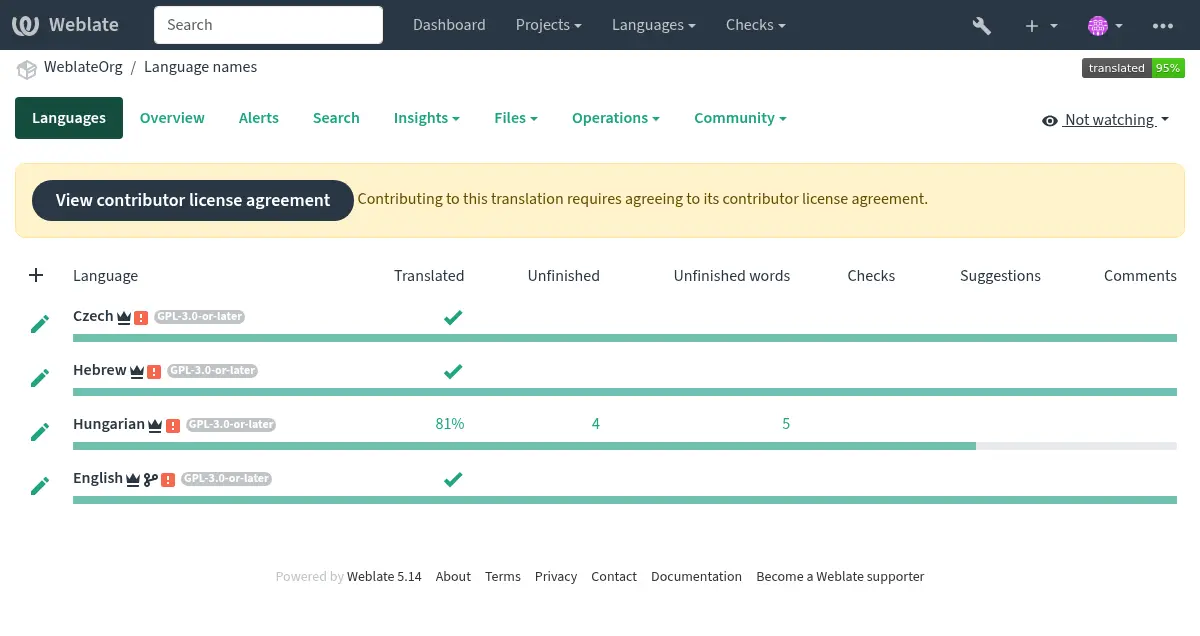Click Hungarian unfinished count 4
1200x636 pixels.
pos(595,424)
